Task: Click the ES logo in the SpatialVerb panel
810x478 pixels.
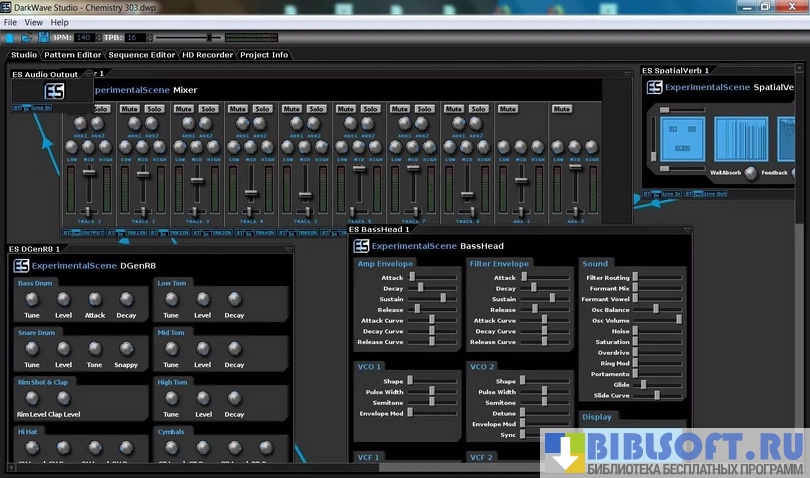Action: 654,88
